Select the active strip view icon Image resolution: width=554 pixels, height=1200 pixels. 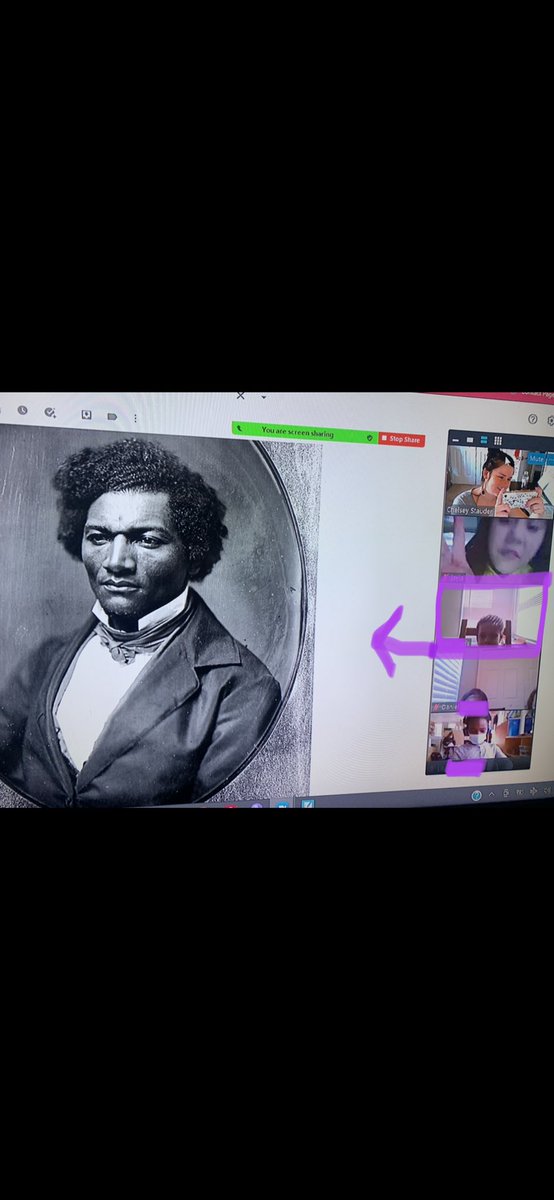(x=484, y=440)
